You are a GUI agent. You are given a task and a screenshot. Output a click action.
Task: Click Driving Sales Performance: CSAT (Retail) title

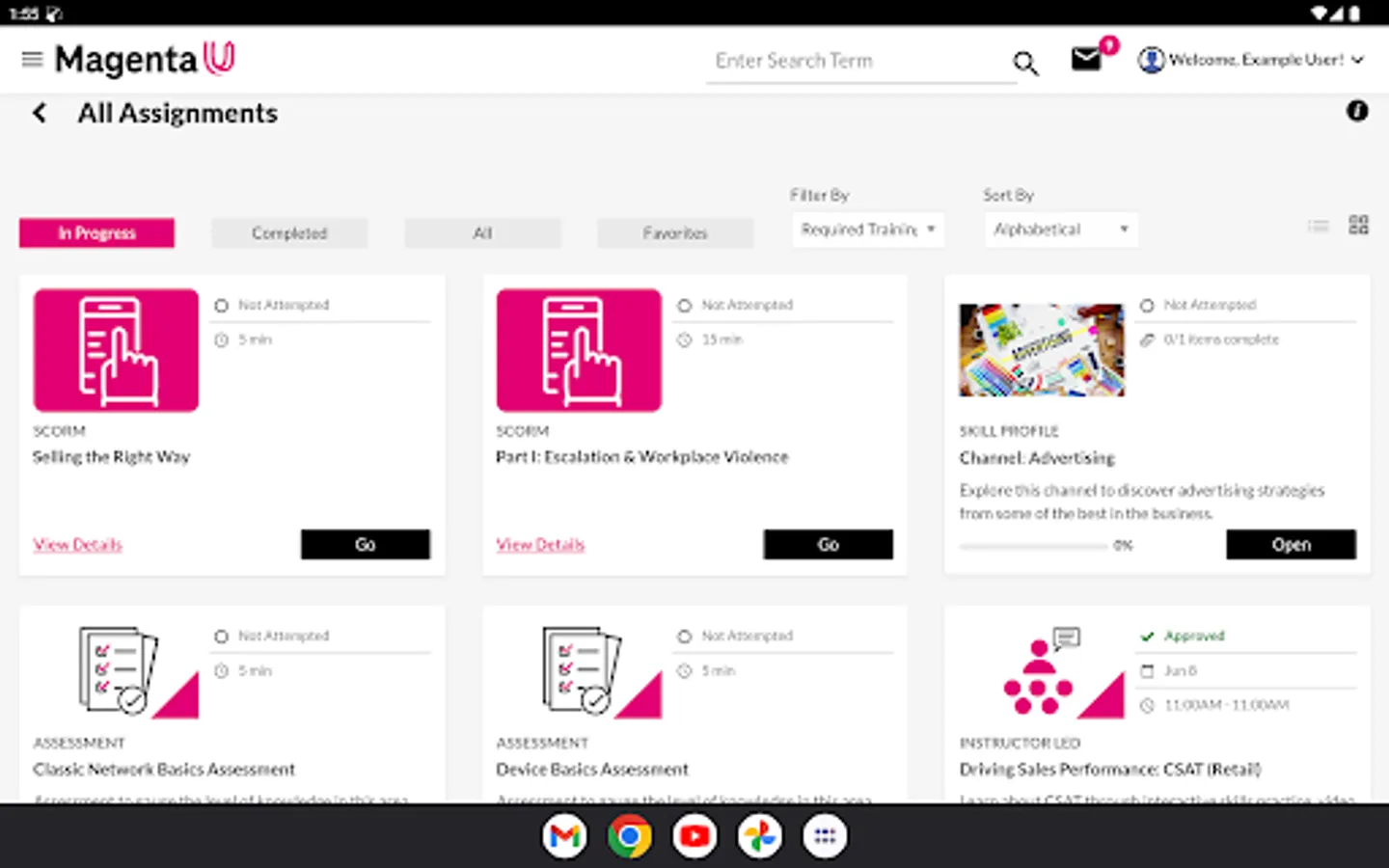tap(1110, 770)
